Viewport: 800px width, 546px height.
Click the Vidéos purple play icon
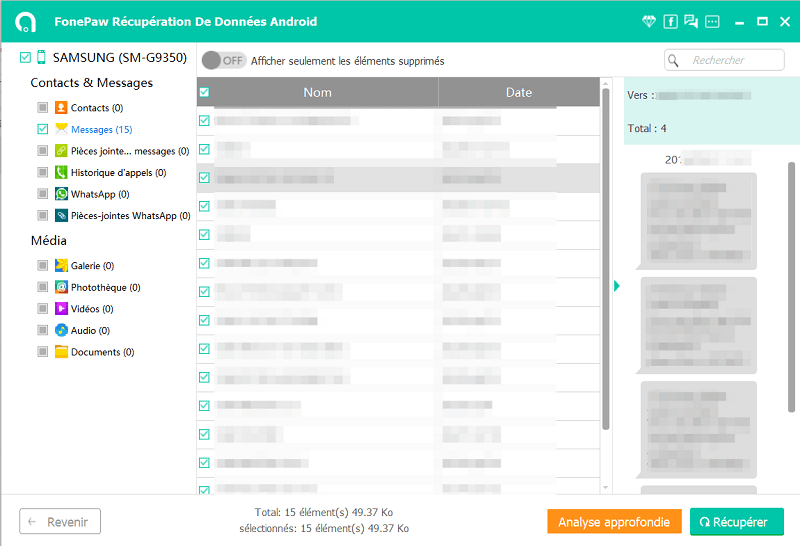coord(61,309)
